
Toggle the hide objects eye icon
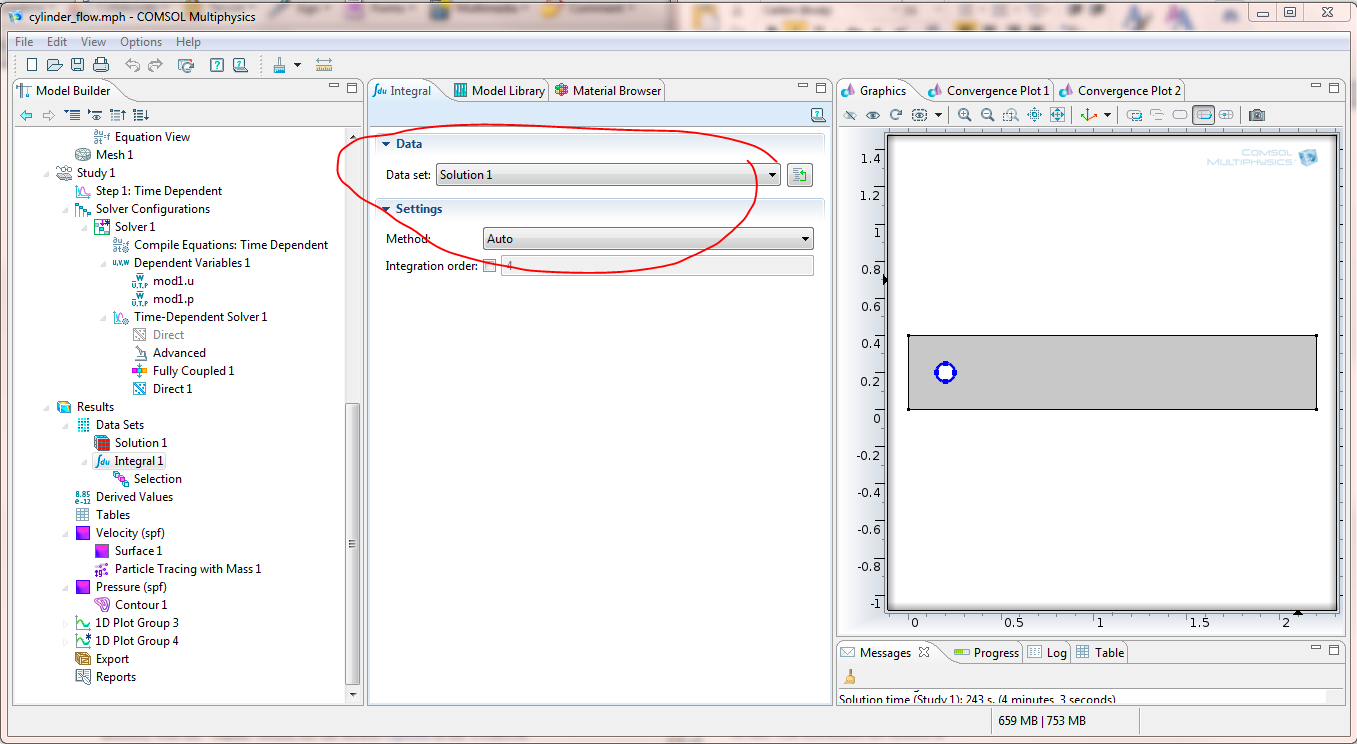[873, 115]
